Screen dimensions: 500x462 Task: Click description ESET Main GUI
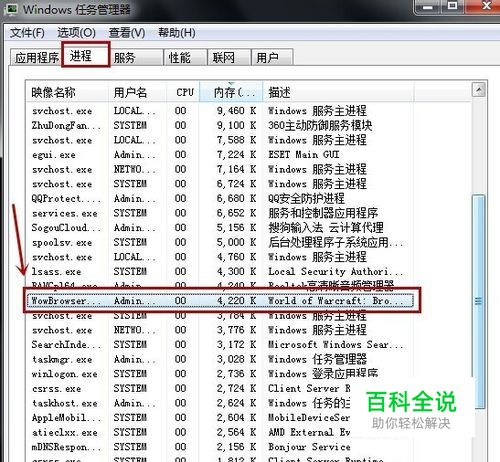(x=304, y=155)
